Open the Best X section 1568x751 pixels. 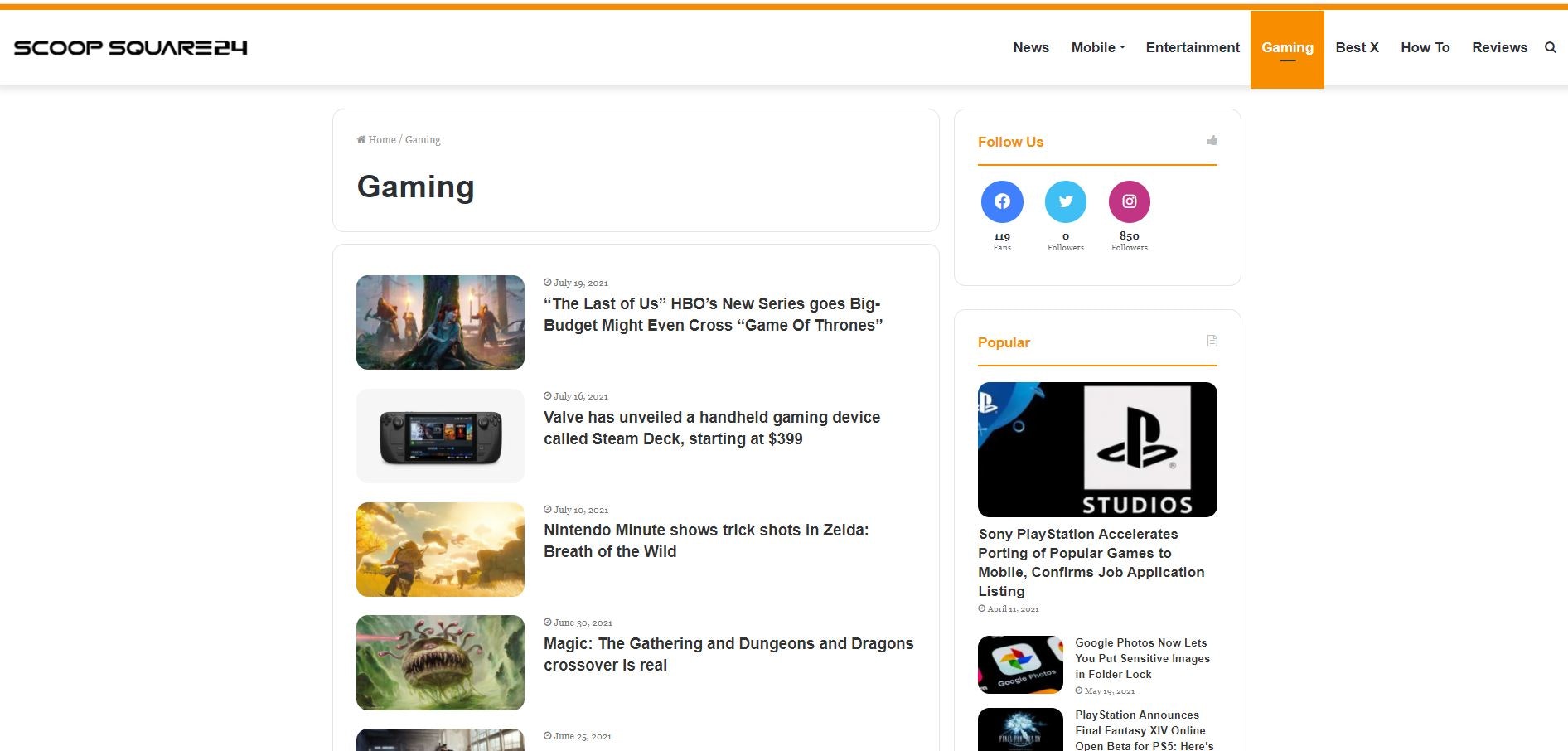point(1357,47)
